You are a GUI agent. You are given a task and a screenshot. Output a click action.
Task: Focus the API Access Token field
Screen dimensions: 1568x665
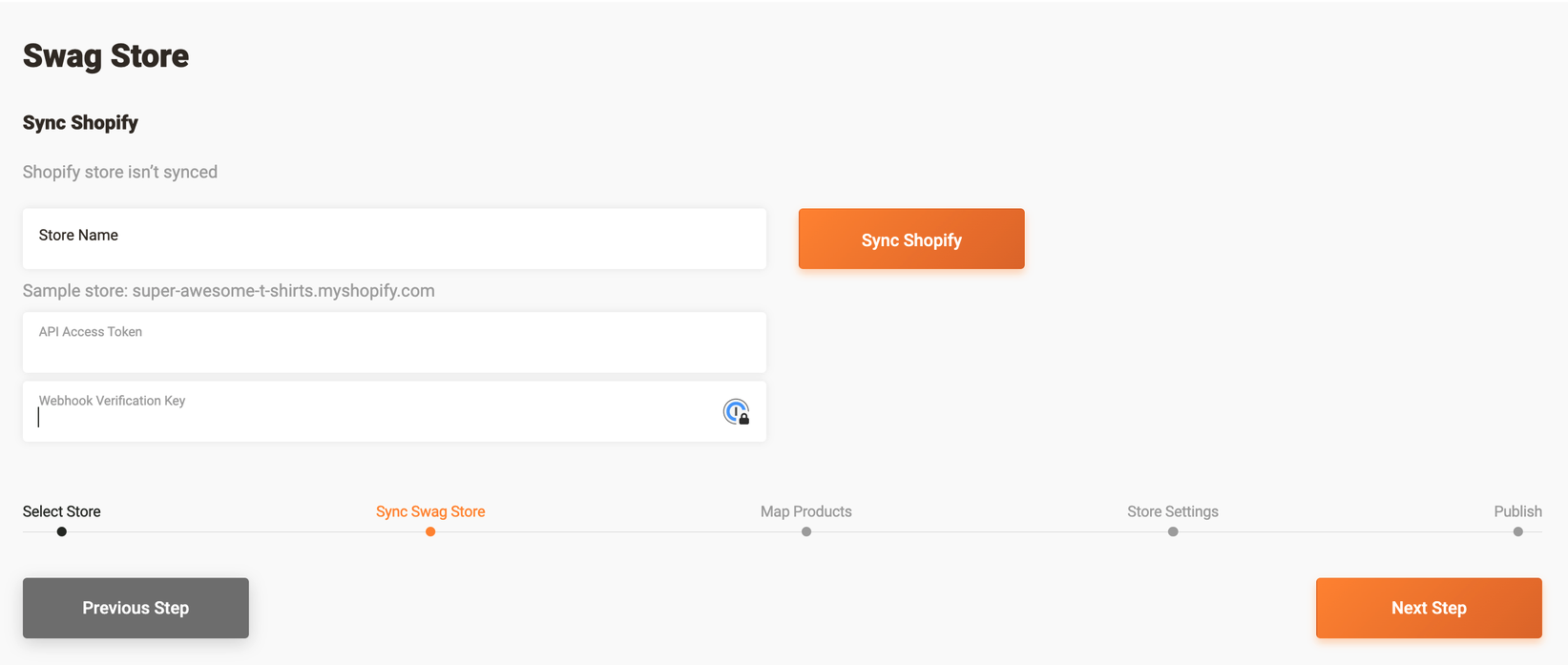pos(394,343)
